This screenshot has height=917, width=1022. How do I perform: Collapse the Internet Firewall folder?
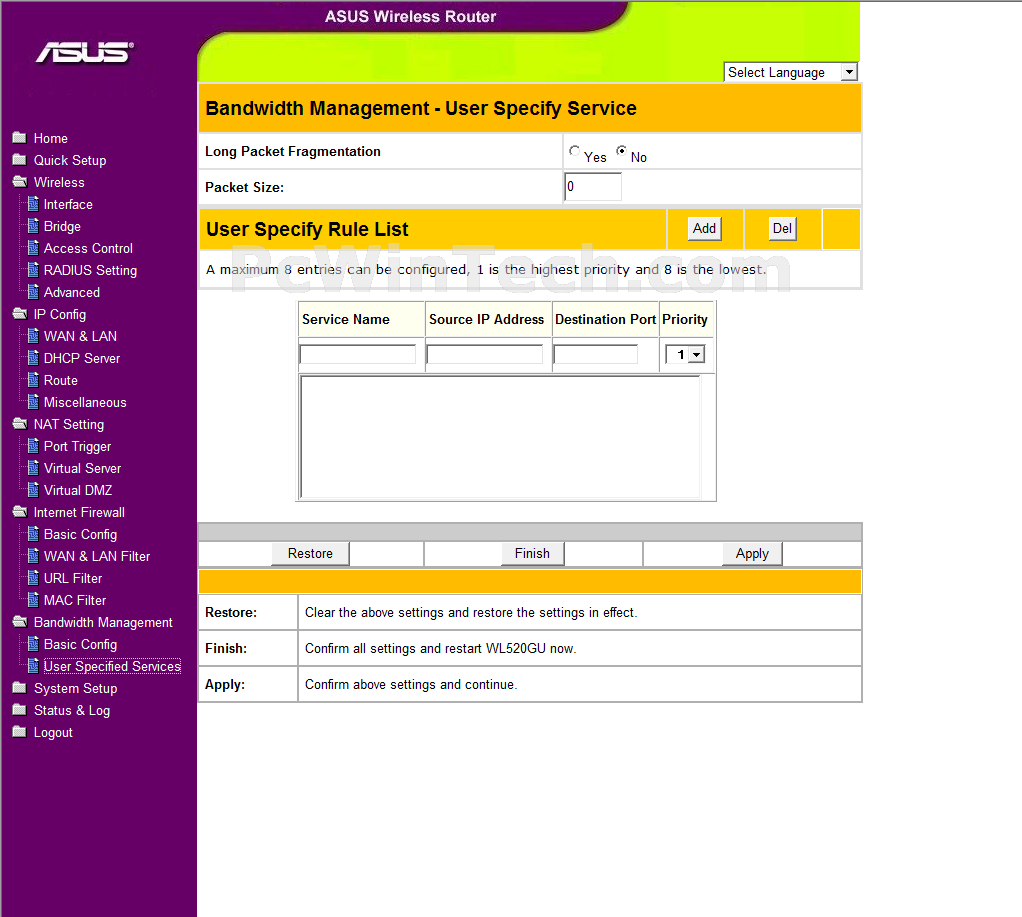(20, 512)
